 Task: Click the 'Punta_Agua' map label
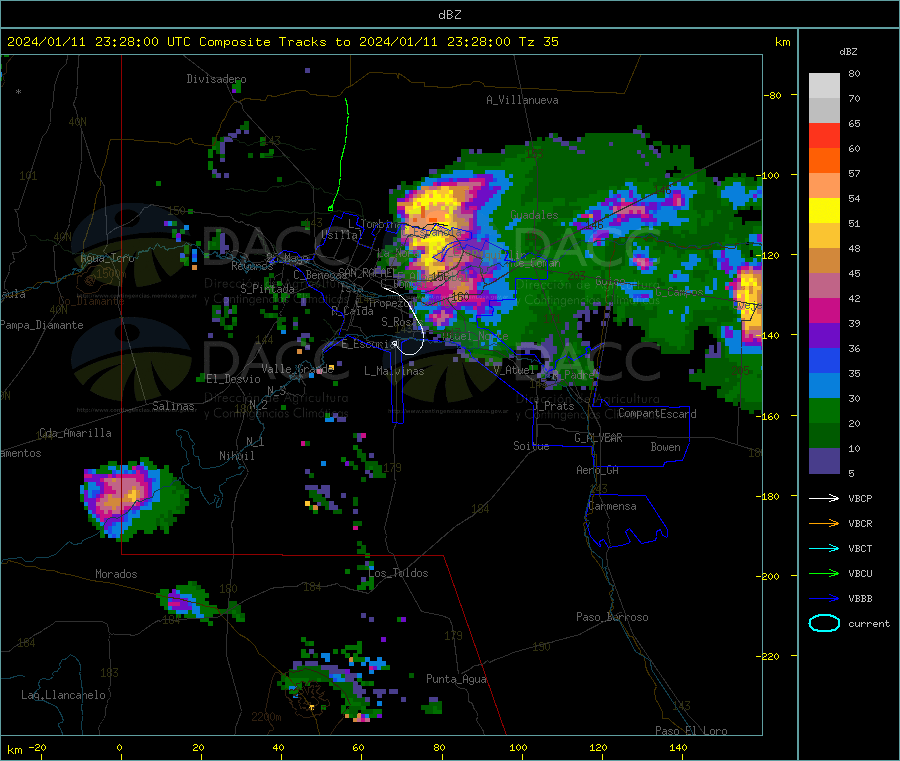click(x=456, y=680)
